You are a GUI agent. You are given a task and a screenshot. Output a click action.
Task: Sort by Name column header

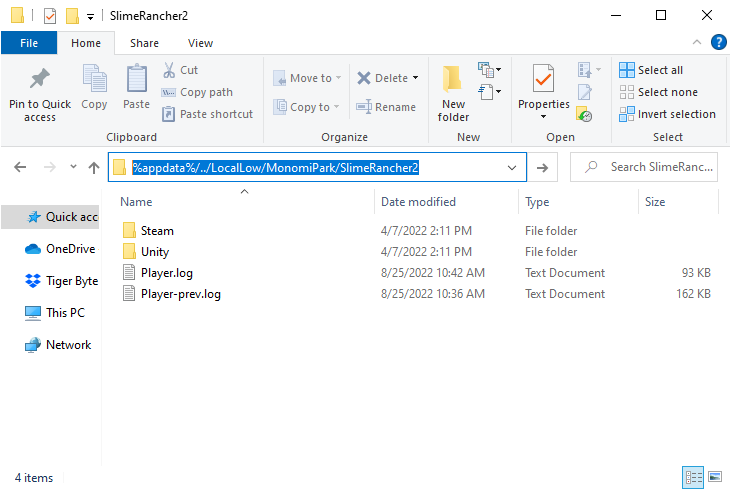[x=244, y=201]
